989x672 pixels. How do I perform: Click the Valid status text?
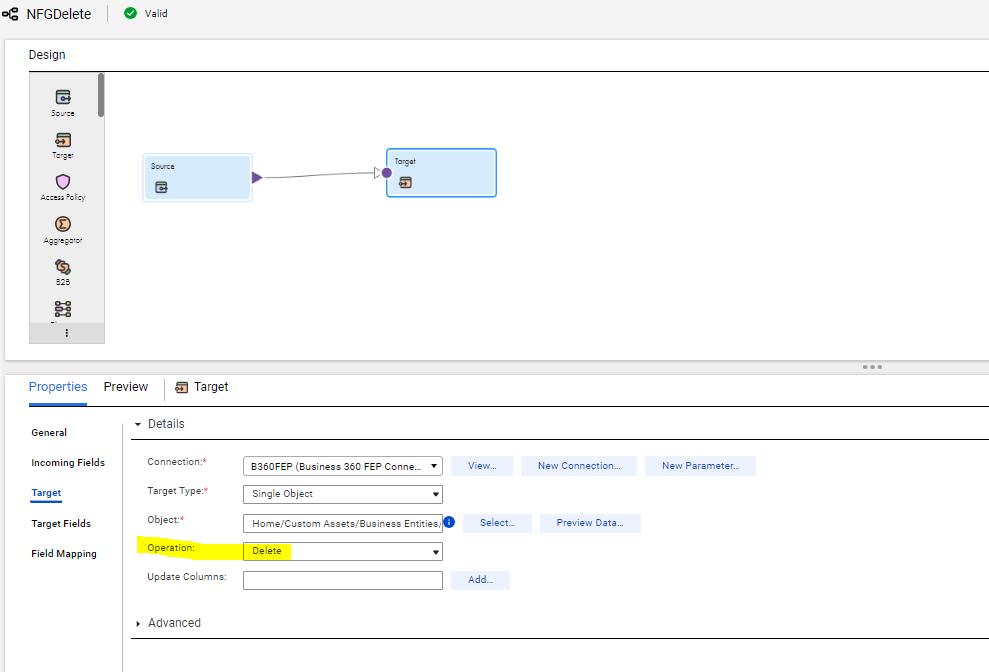156,13
